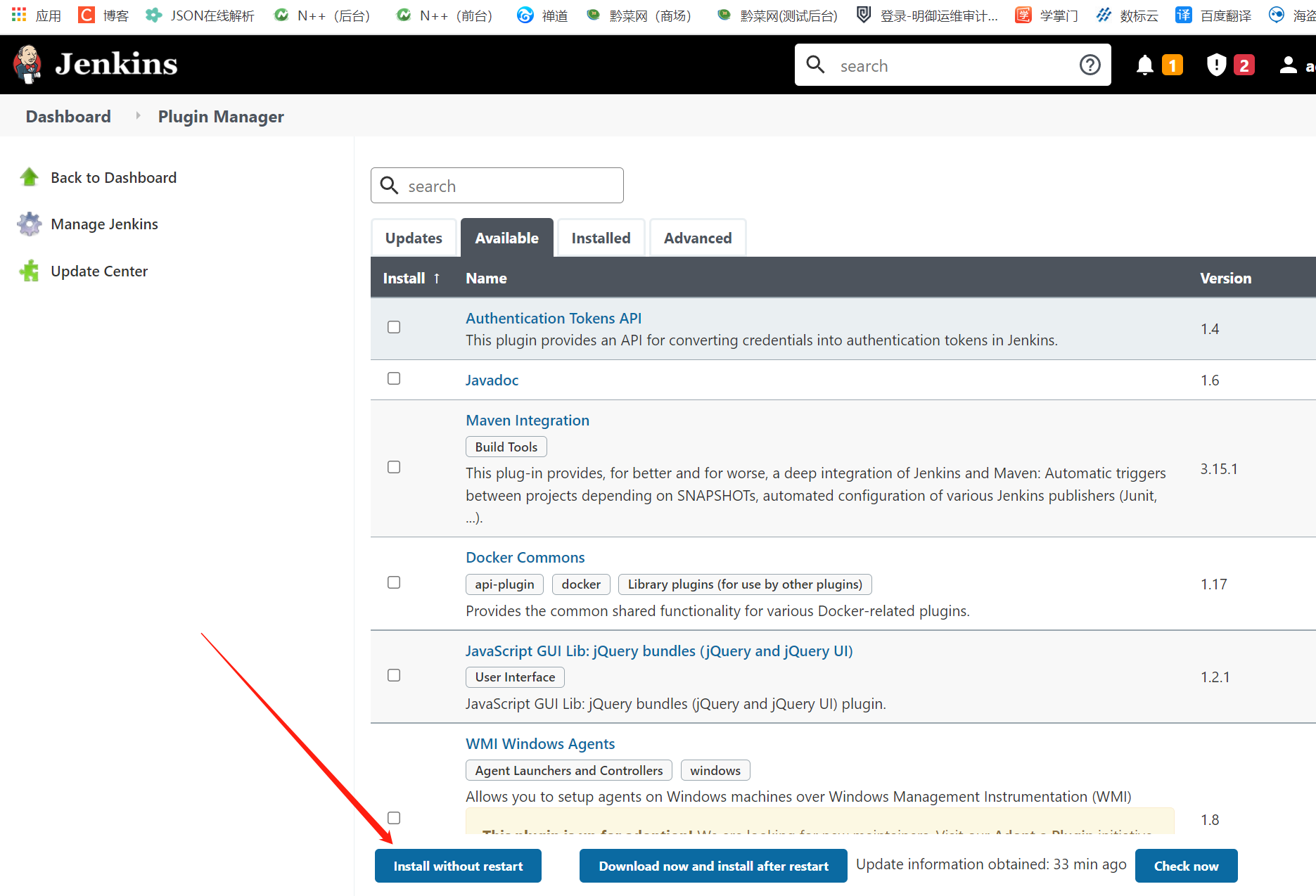This screenshot has width=1316, height=896.
Task: Open the Authentication Tokens API link
Action: click(x=553, y=318)
